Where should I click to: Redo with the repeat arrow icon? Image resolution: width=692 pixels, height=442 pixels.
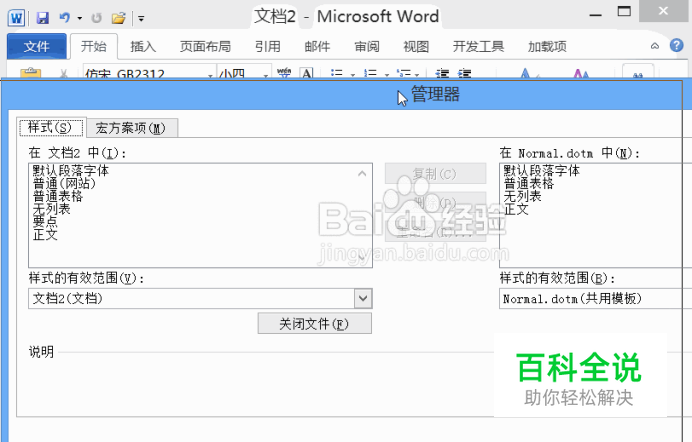coord(96,18)
